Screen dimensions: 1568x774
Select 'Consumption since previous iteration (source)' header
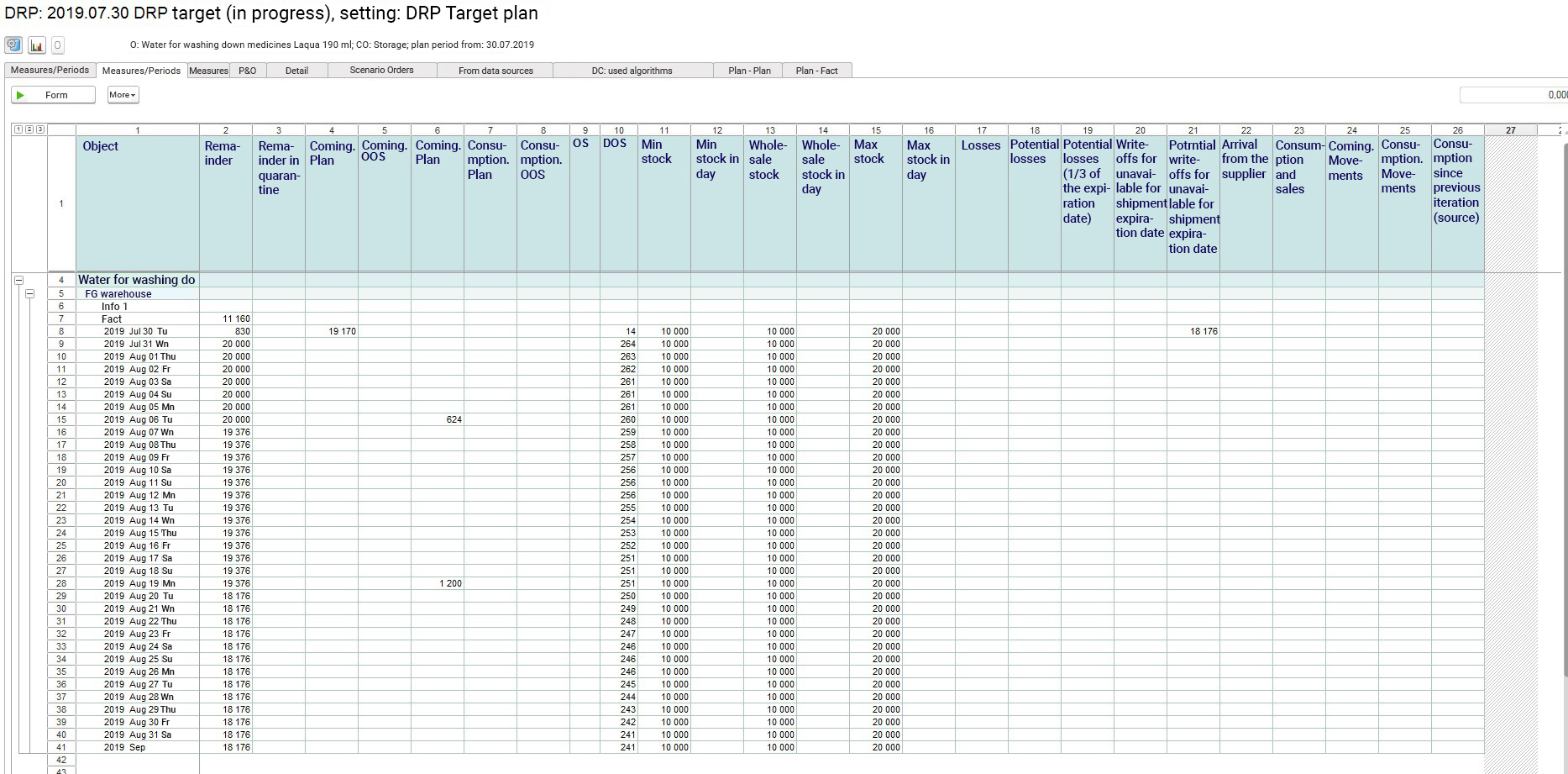[1458, 203]
